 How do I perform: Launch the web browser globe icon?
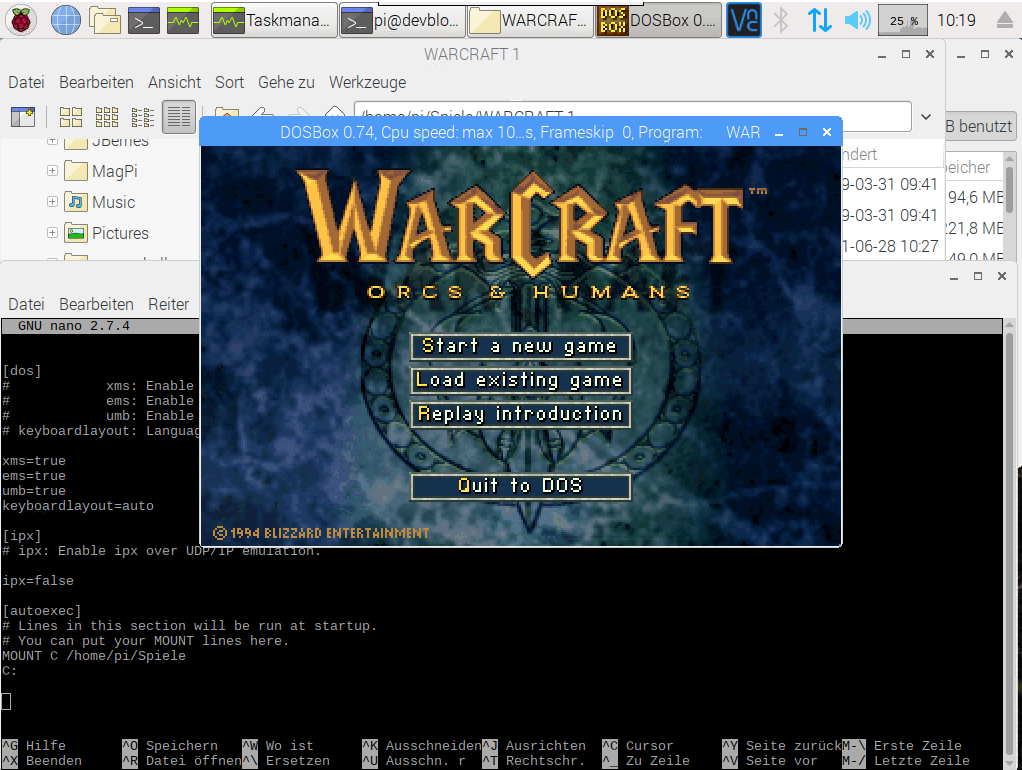coord(66,20)
